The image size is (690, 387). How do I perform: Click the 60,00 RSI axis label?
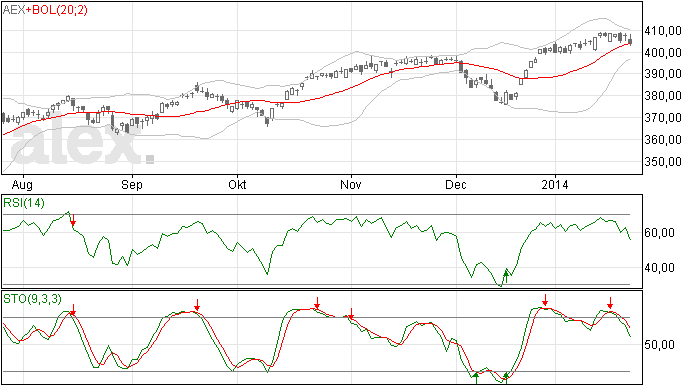pos(659,232)
